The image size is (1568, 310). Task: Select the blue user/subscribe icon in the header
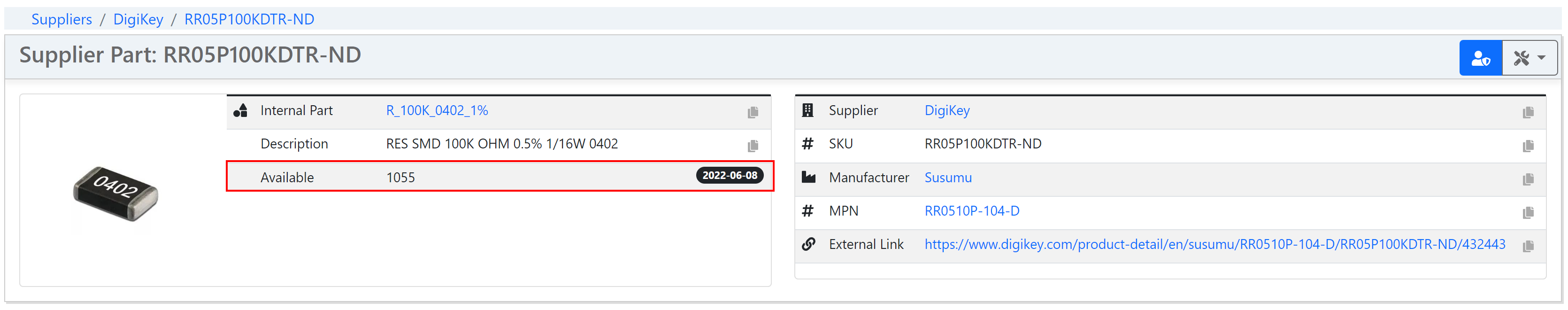(x=1481, y=57)
